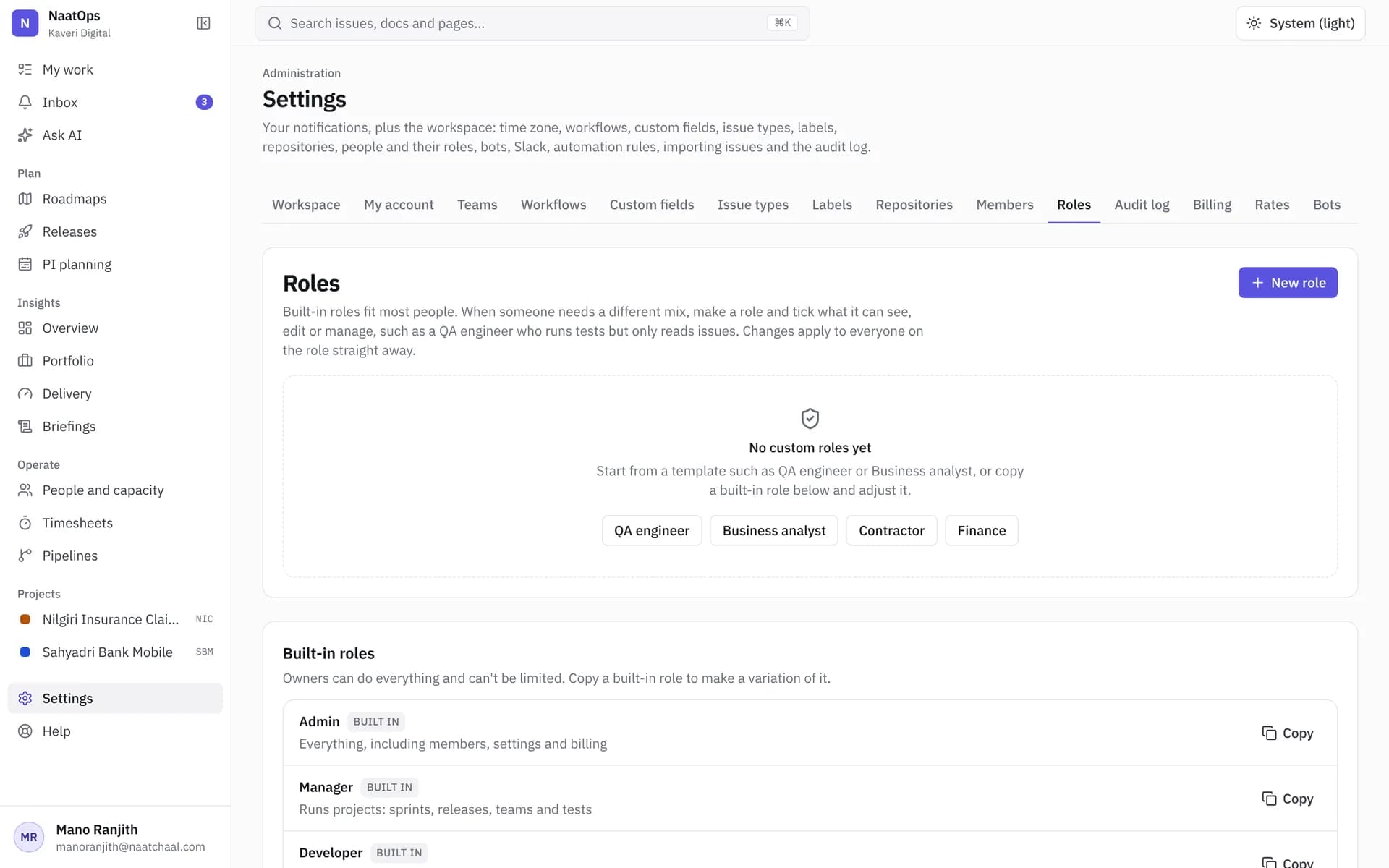This screenshot has height=868, width=1389.
Task: Switch to the Workflows tab
Action: [x=553, y=205]
